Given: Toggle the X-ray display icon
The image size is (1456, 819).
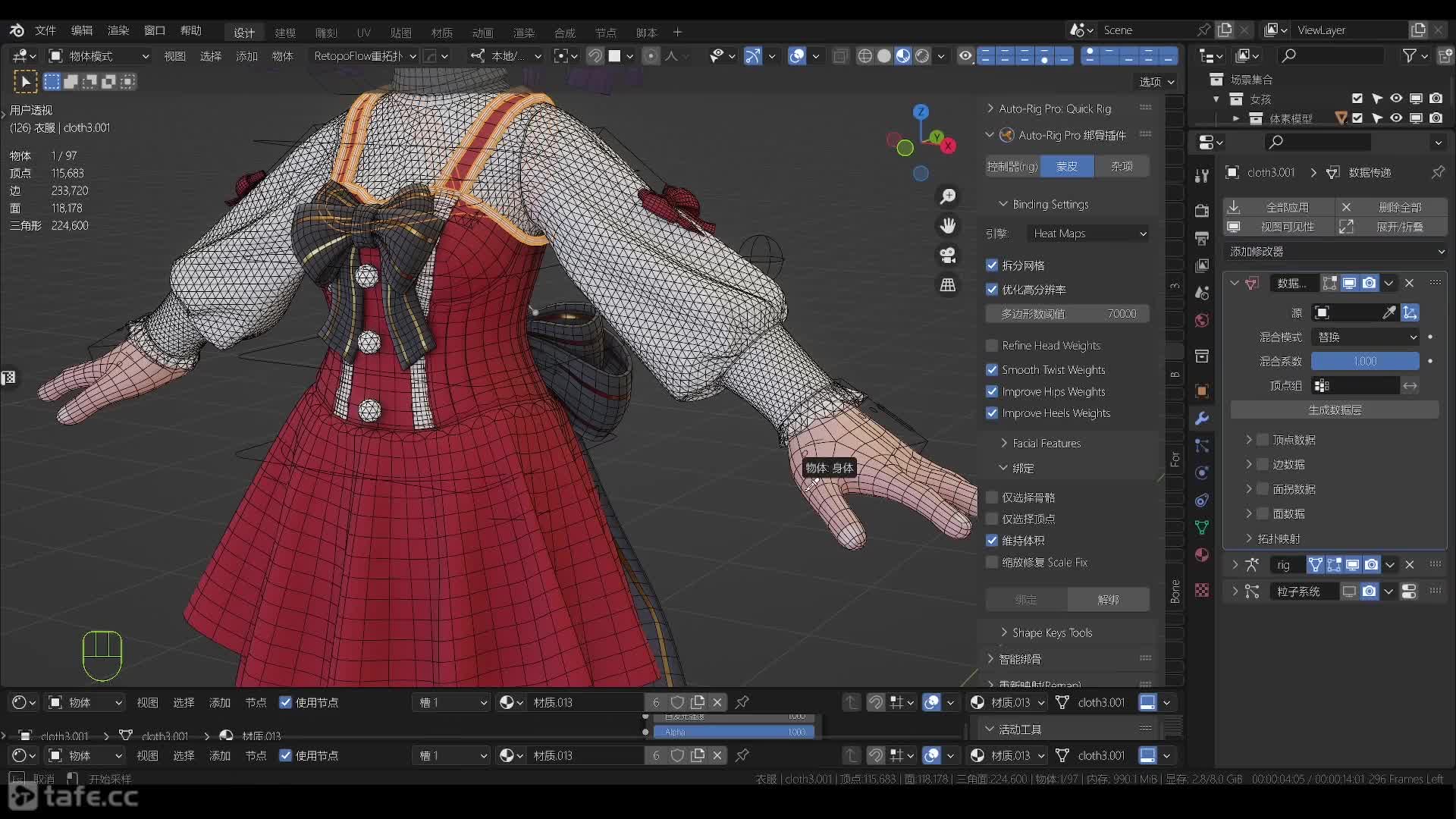Looking at the screenshot, I should pyautogui.click(x=840, y=56).
